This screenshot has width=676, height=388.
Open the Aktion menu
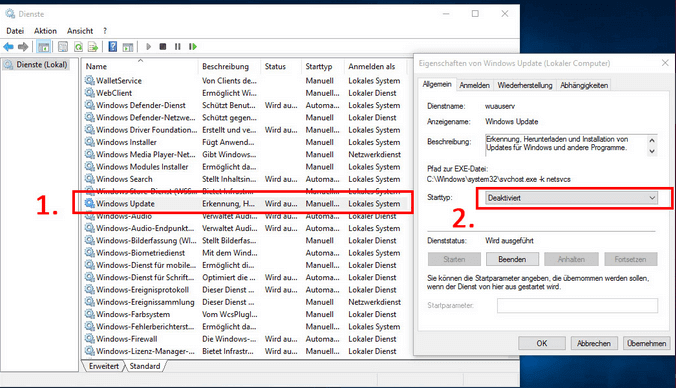[x=45, y=31]
